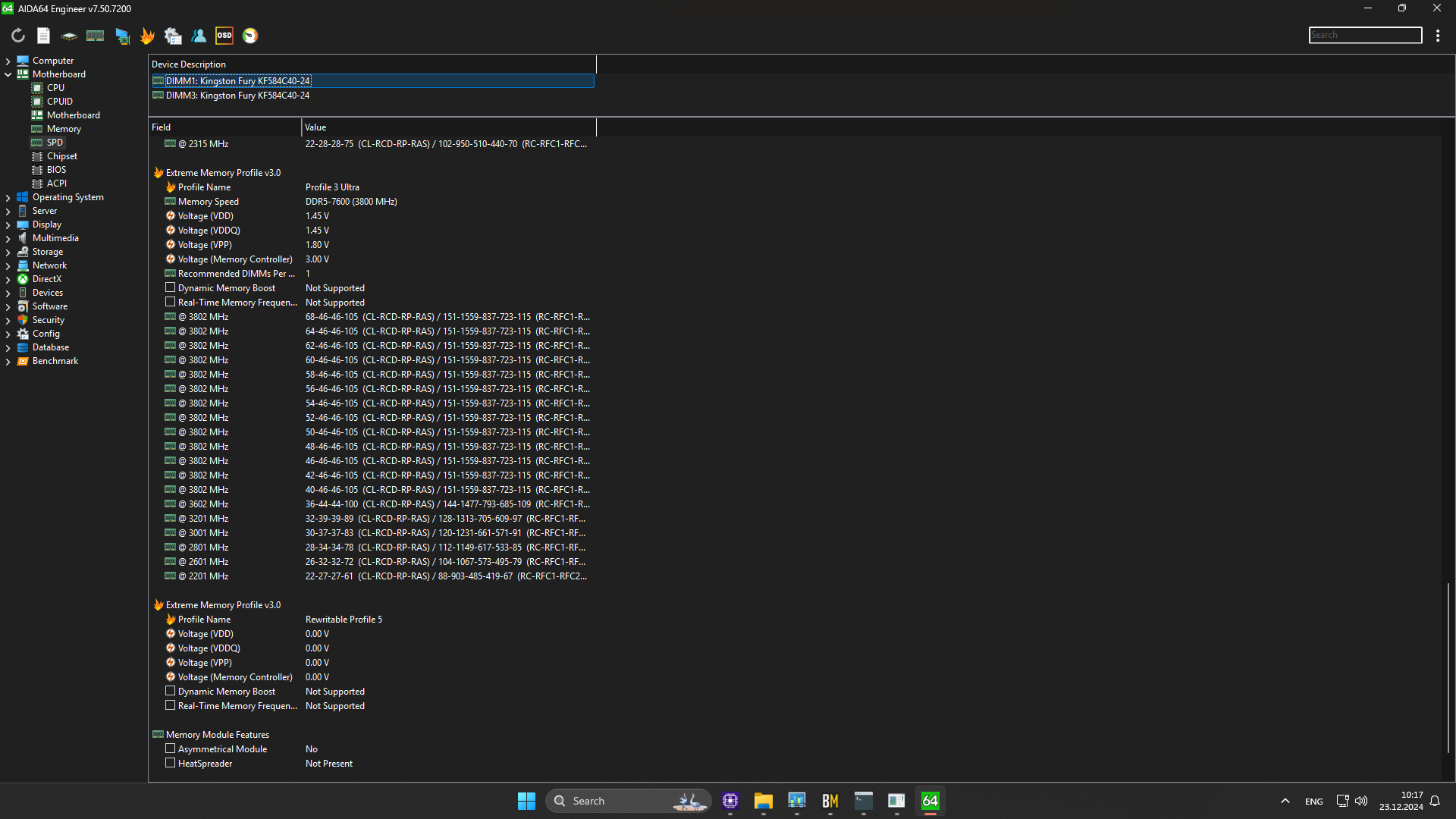Click the taskbar Search box
Screen dimensions: 1456x819
(628, 801)
